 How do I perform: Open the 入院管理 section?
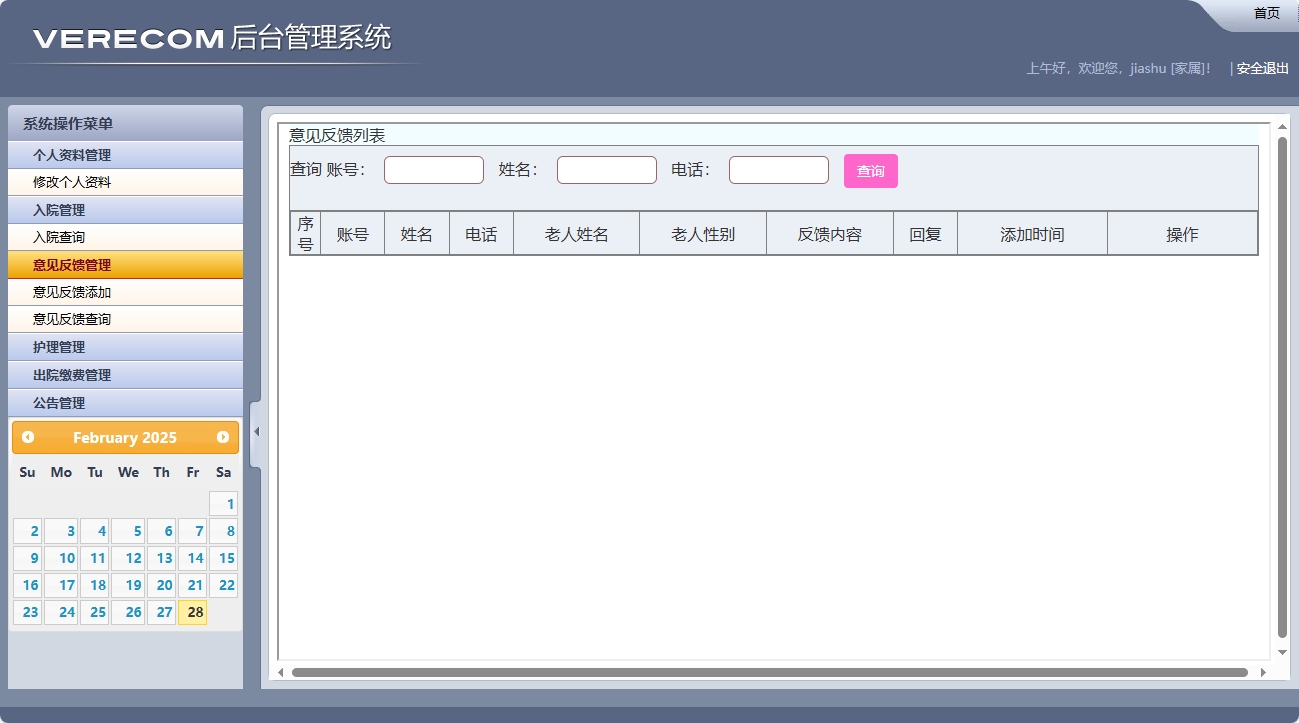(x=125, y=210)
